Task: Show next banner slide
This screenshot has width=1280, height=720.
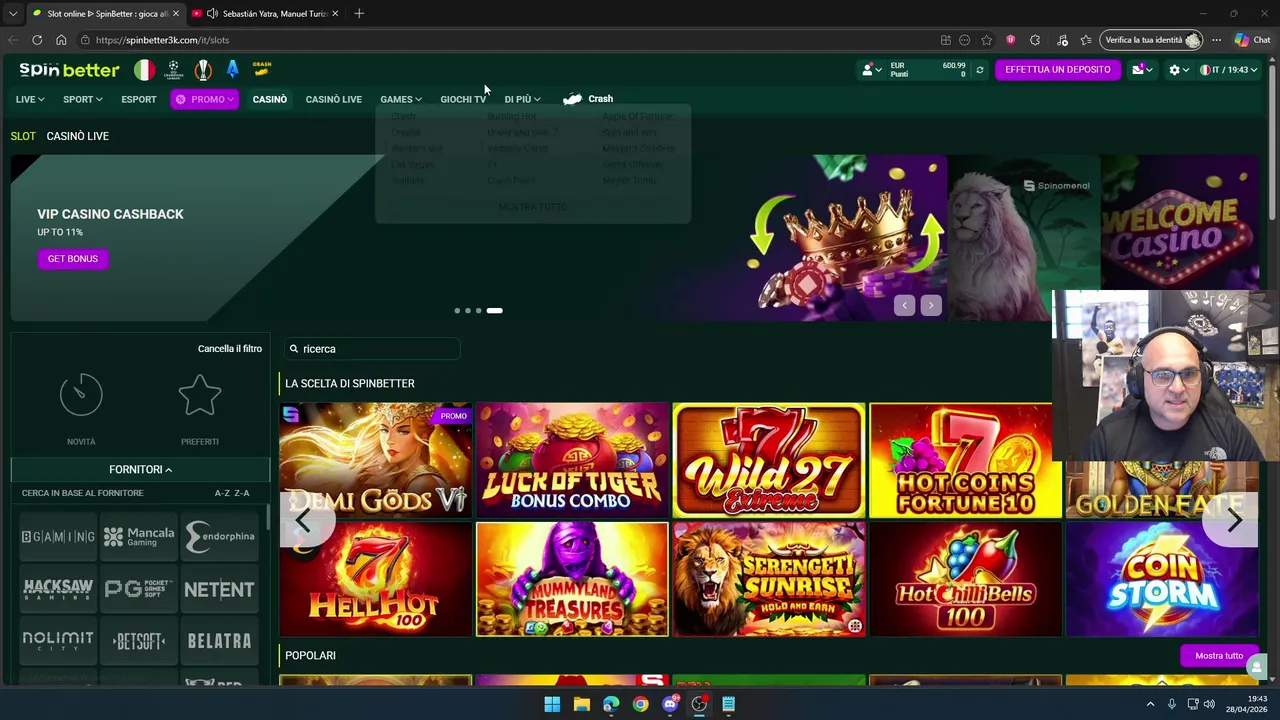Action: (x=931, y=306)
